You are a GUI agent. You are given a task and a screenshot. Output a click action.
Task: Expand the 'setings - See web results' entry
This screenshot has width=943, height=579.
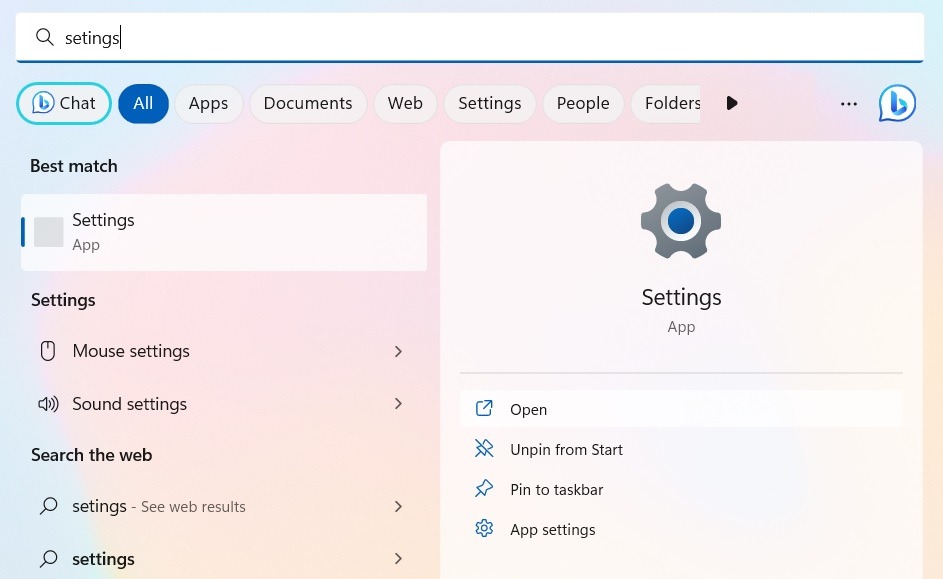(x=398, y=506)
